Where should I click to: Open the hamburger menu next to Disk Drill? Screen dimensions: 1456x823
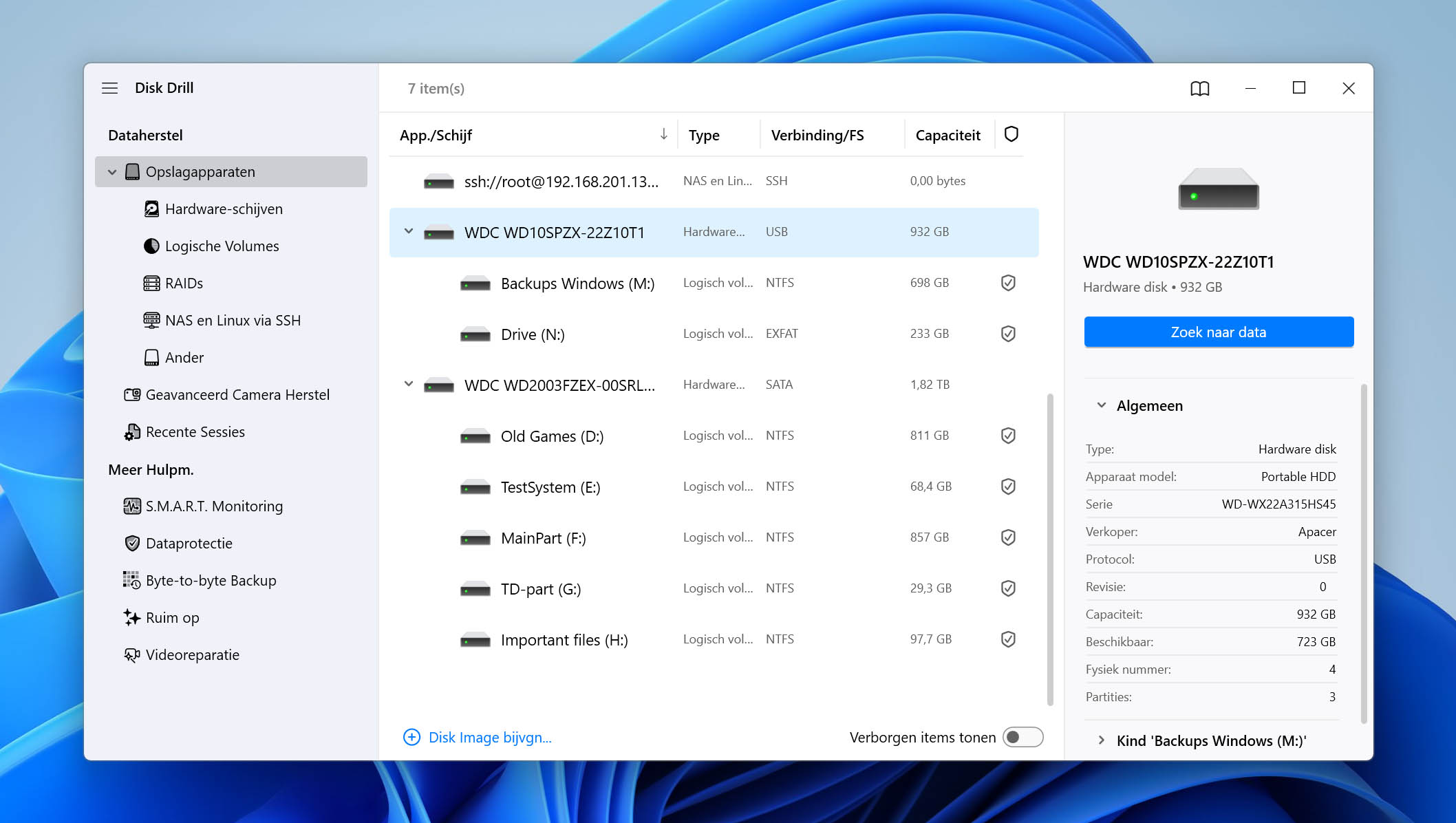(109, 88)
